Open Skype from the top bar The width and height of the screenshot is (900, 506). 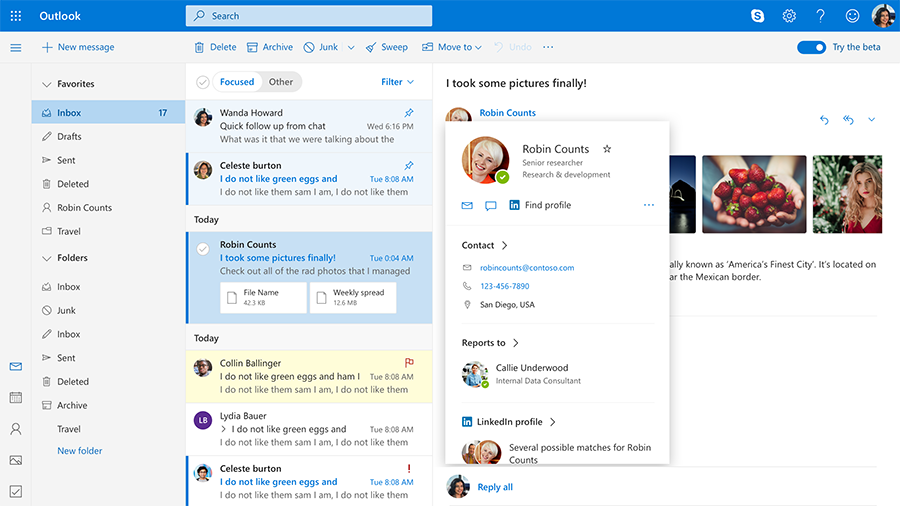[x=757, y=16]
